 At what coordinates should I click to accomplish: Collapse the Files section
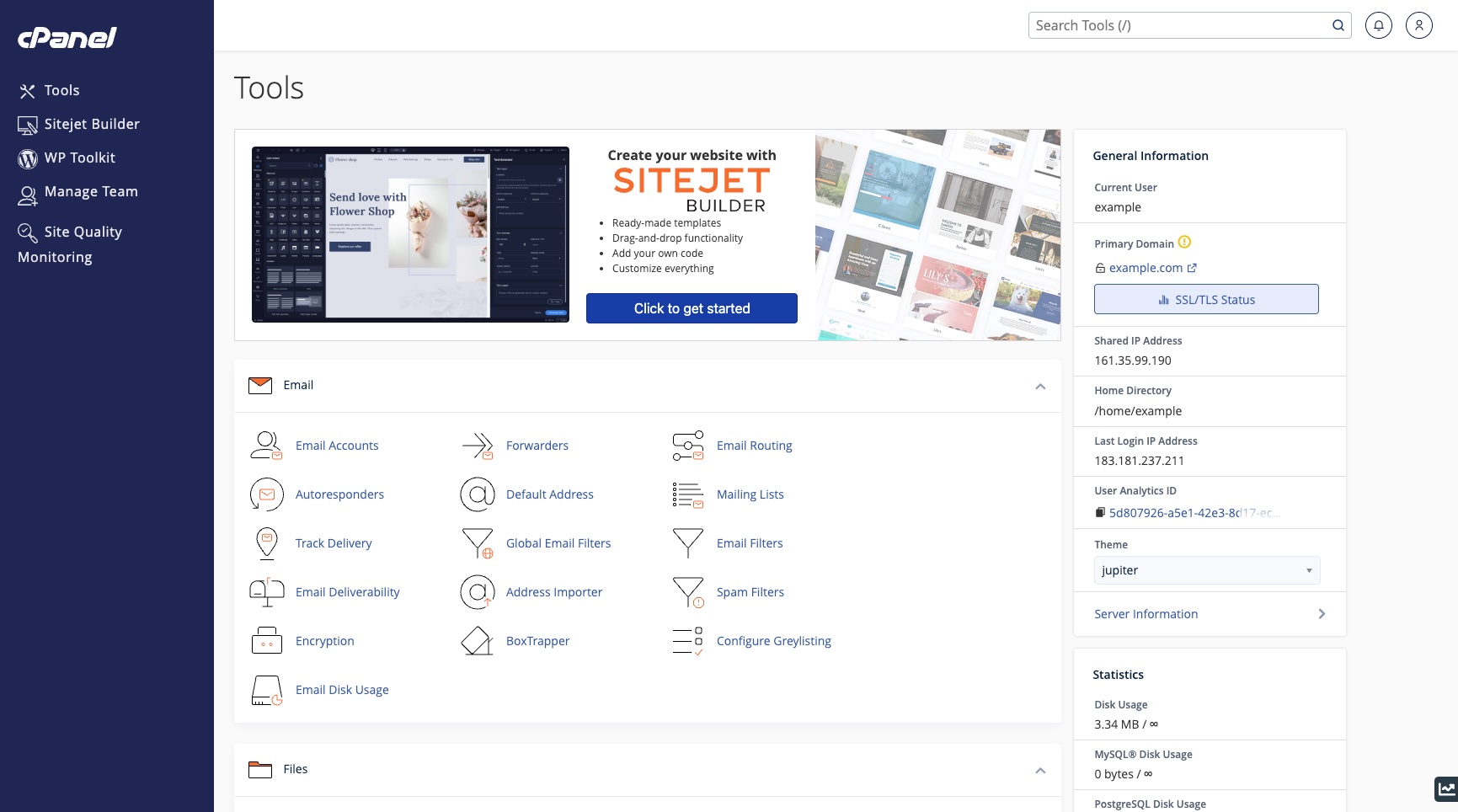(1040, 769)
